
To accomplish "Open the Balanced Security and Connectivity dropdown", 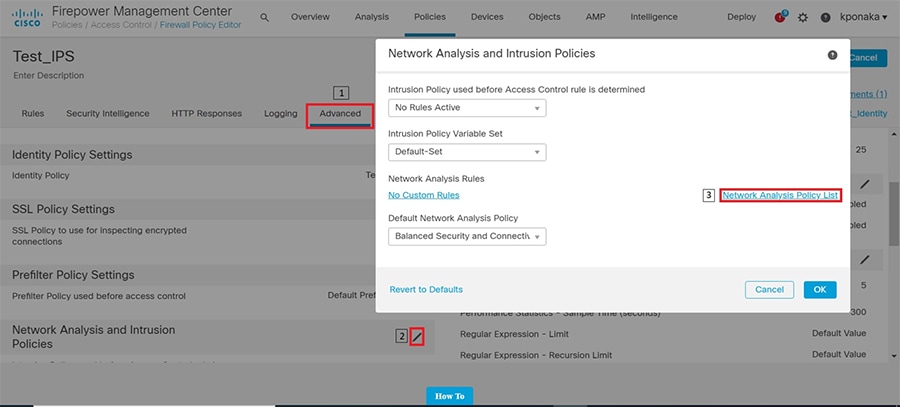I will (x=467, y=236).
